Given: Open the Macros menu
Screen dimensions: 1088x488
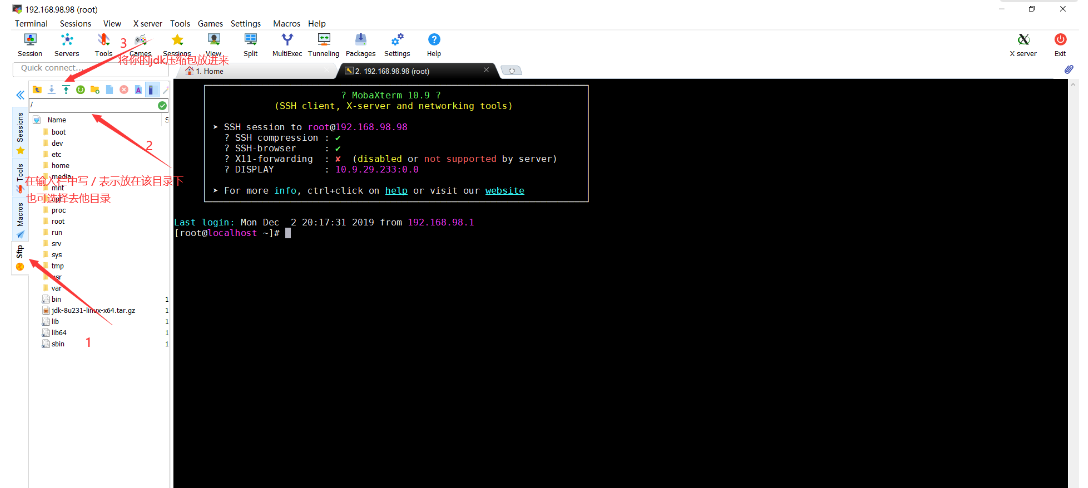Looking at the screenshot, I should 286,23.
